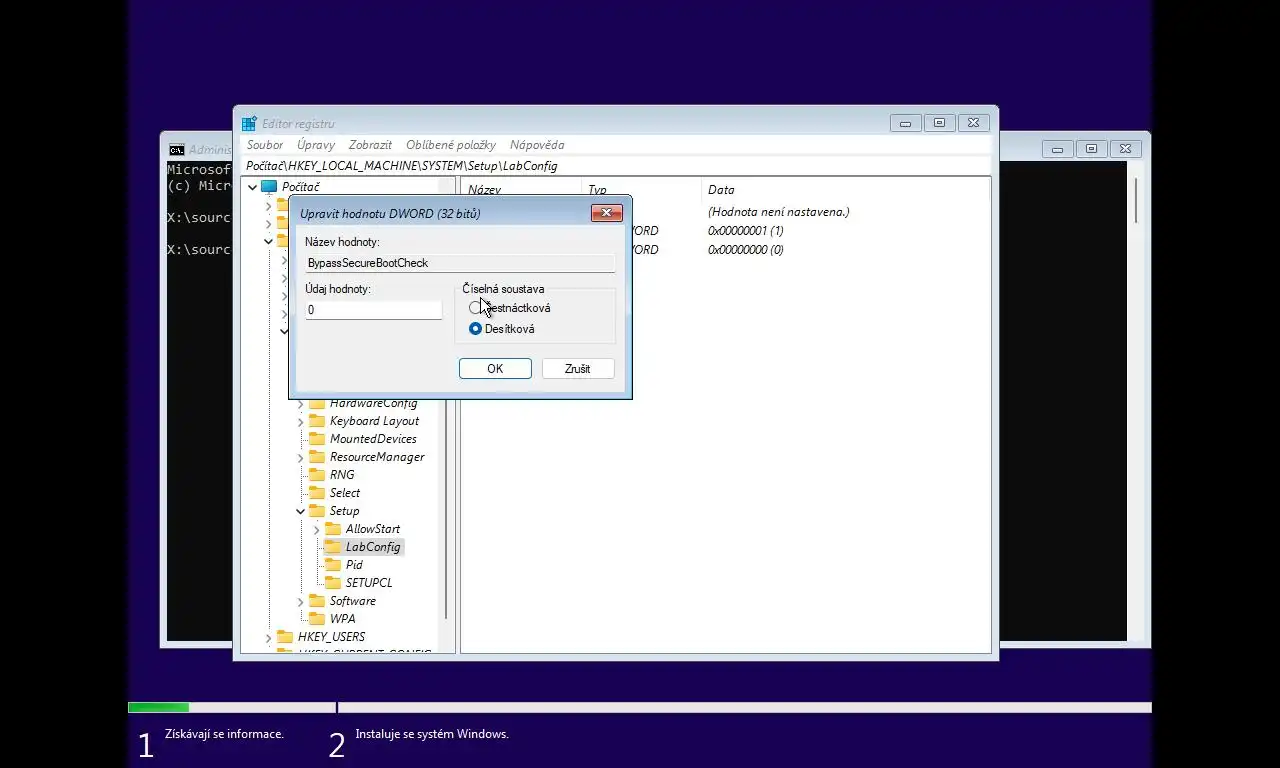Open the Oblíbené položky menu
The height and width of the screenshot is (768, 1280).
point(451,145)
